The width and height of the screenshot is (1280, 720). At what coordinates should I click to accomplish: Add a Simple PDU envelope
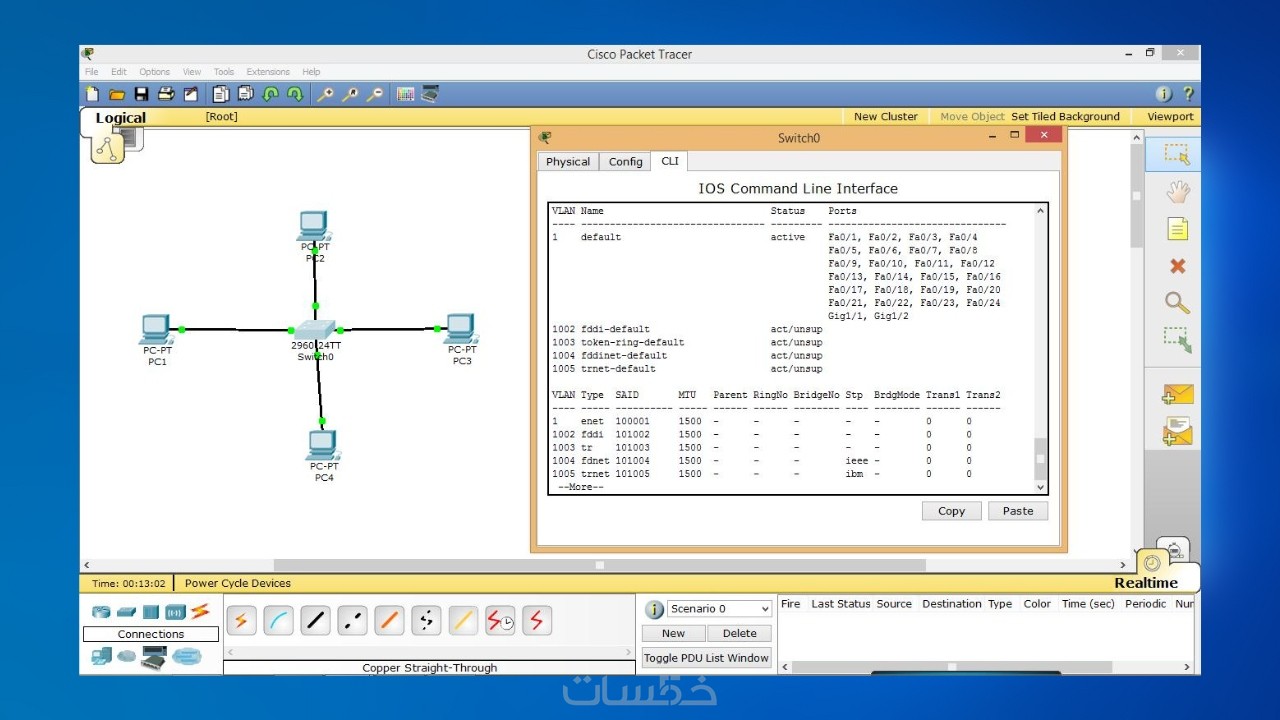click(x=1177, y=395)
